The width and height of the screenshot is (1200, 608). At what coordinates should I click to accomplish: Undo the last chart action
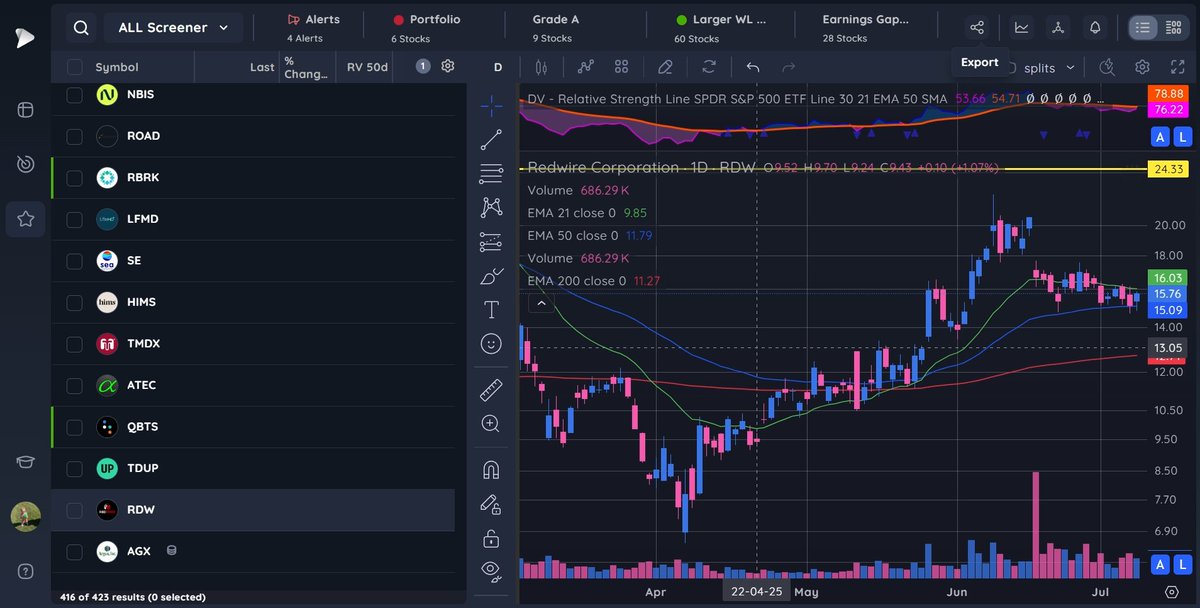(753, 67)
